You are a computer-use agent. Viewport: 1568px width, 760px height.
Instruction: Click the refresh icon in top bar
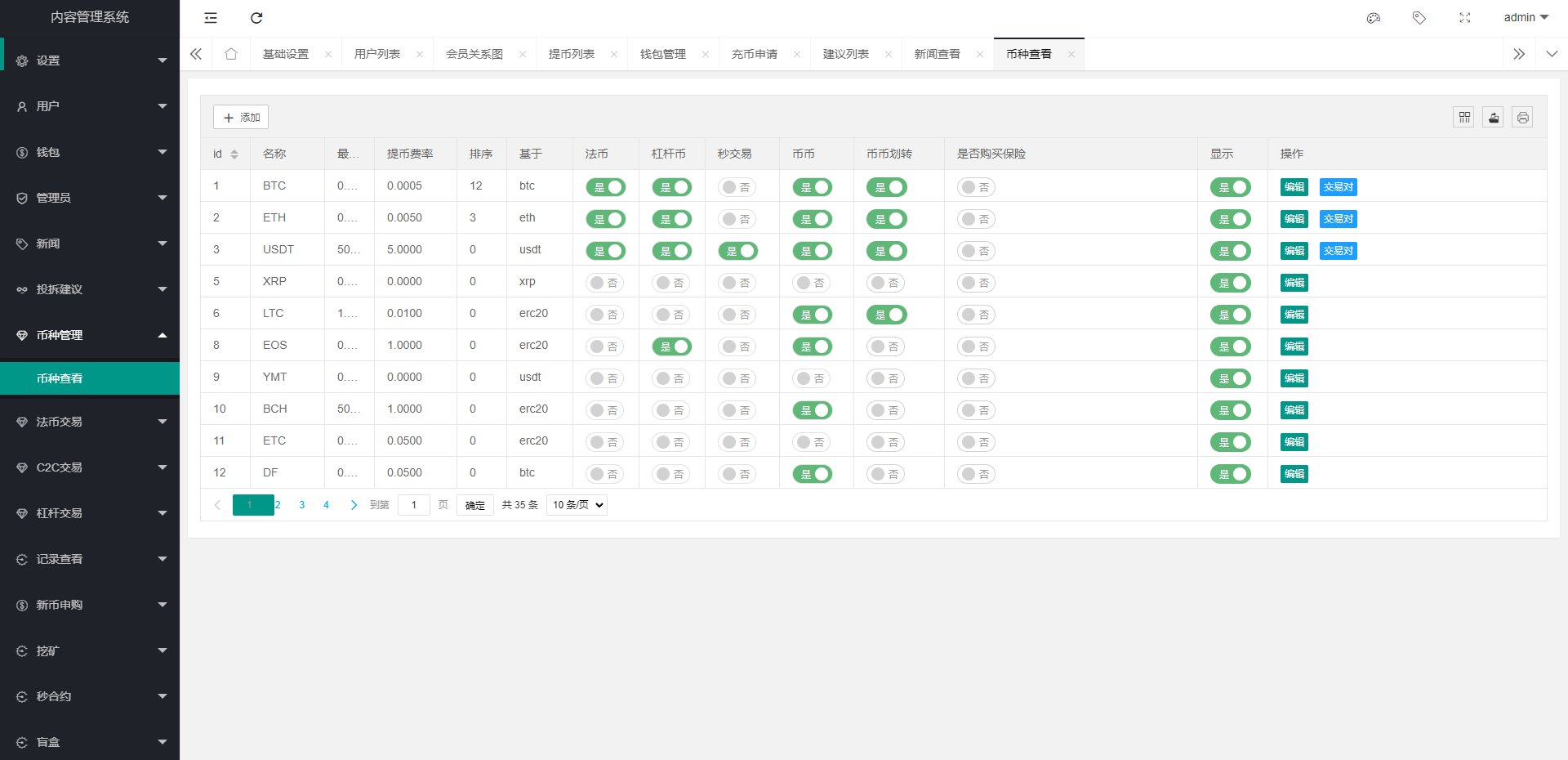point(256,18)
